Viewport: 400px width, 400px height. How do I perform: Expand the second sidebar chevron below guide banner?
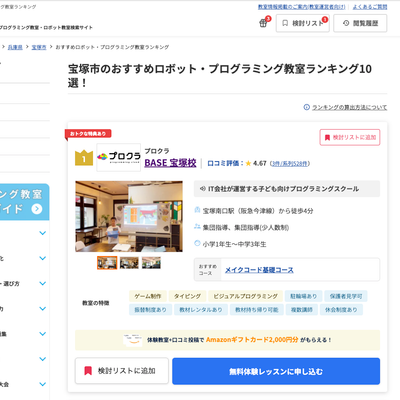[x=43, y=258]
